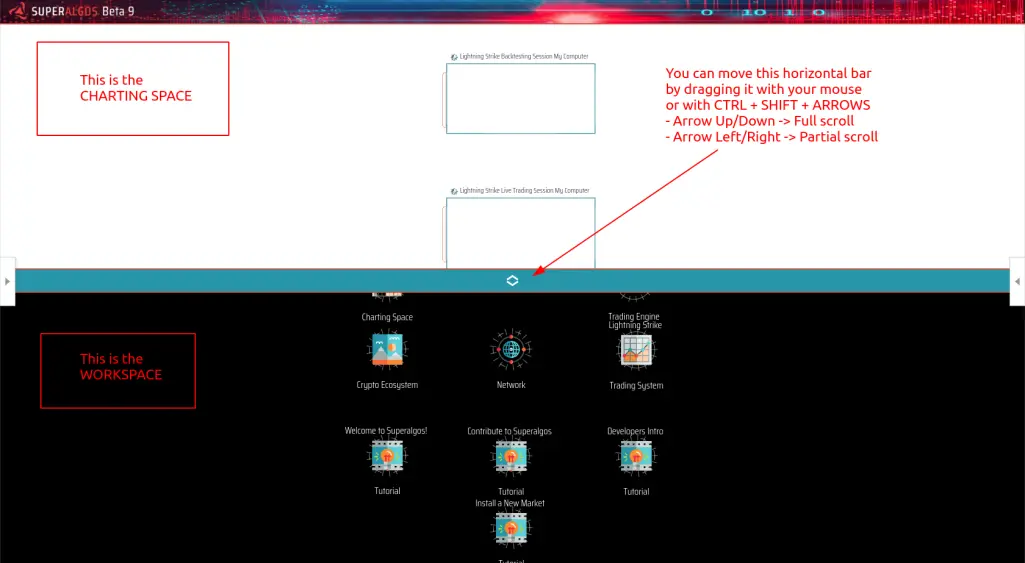The width and height of the screenshot is (1025, 563).
Task: Select the Contribute to Superalgos tutorial icon
Action: 511,456
